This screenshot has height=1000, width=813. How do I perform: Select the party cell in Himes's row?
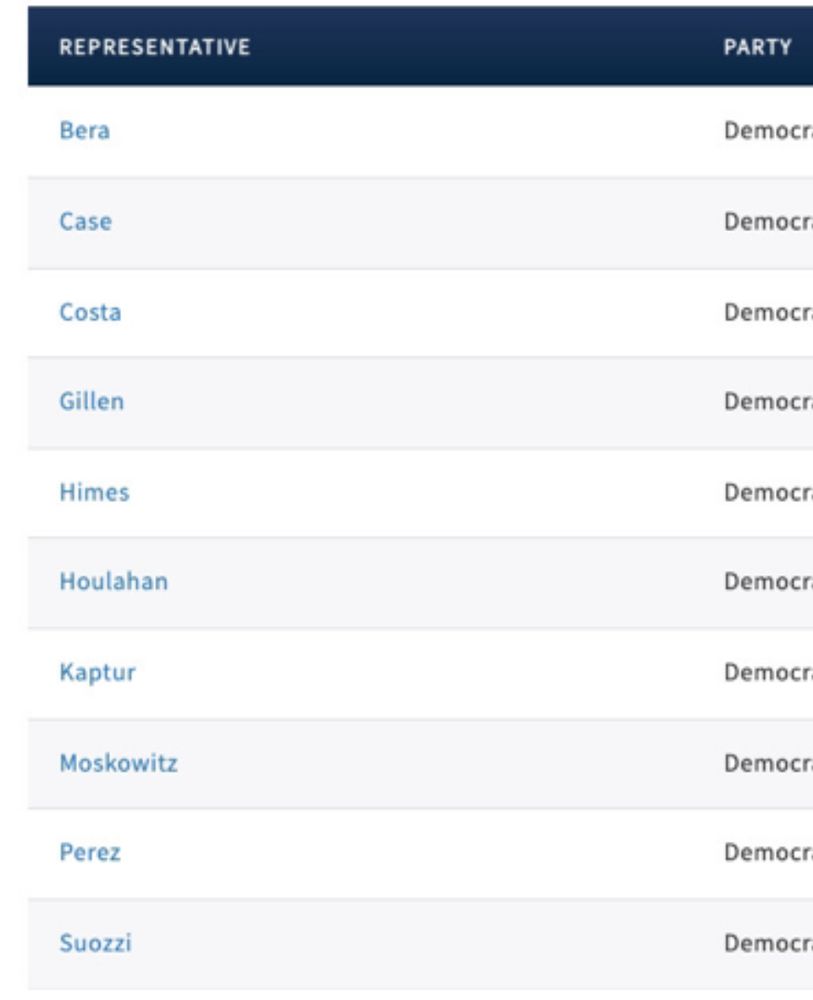coord(768,492)
